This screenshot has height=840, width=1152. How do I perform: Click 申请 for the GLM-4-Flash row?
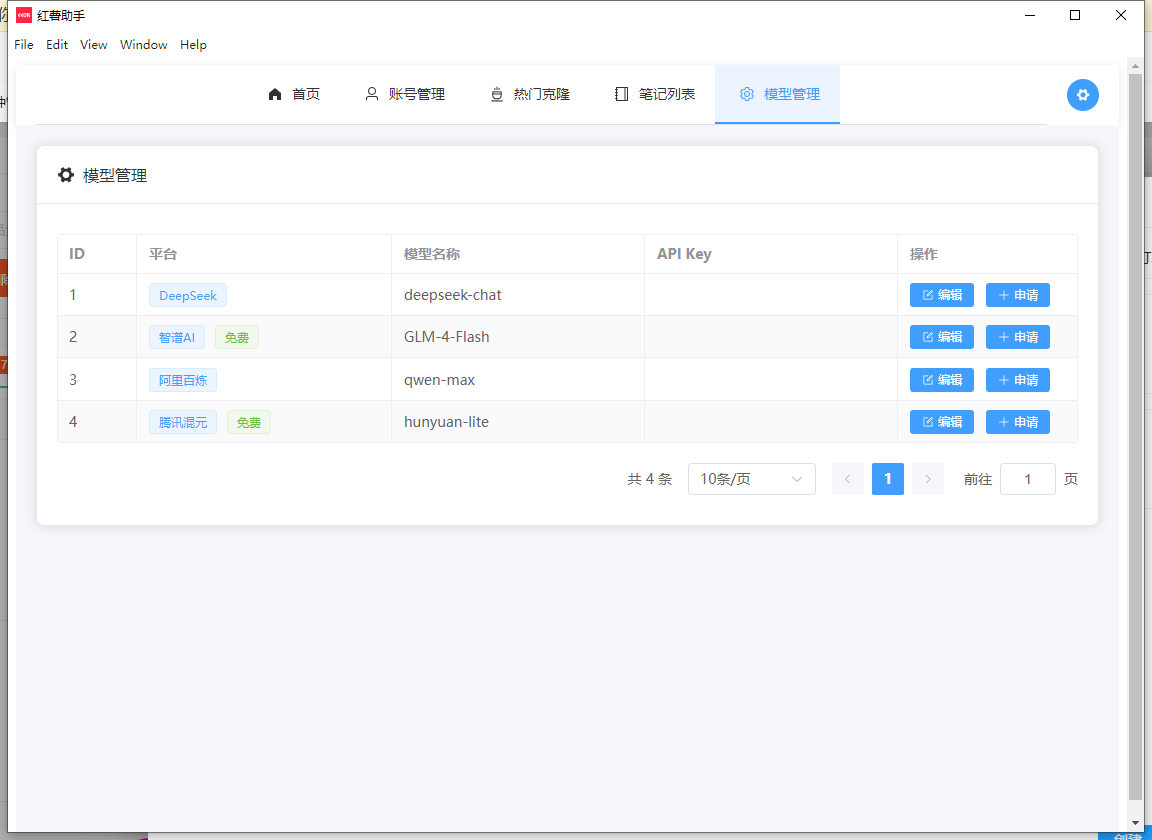click(1017, 337)
